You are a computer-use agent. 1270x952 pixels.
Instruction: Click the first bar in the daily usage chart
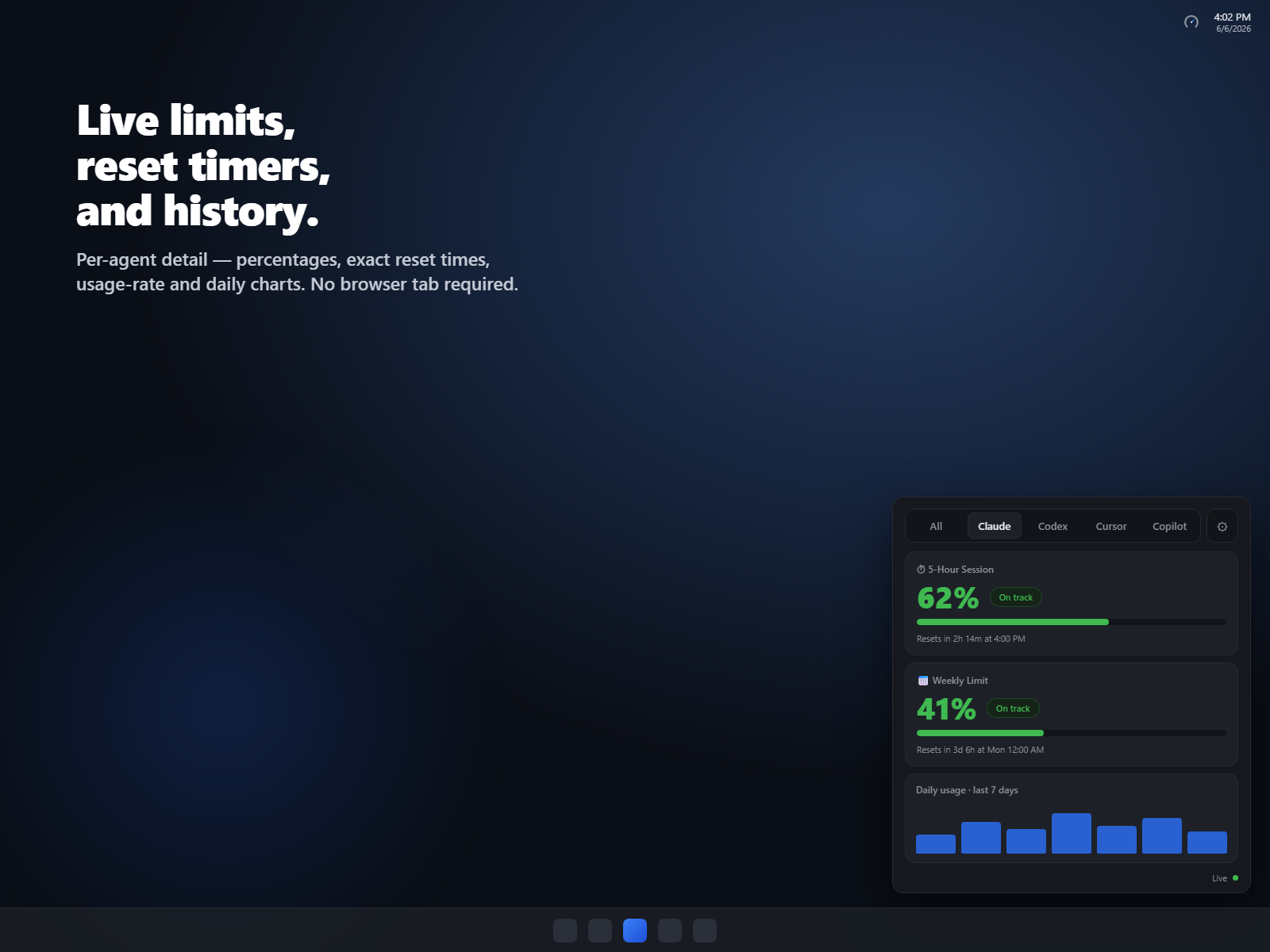click(936, 844)
